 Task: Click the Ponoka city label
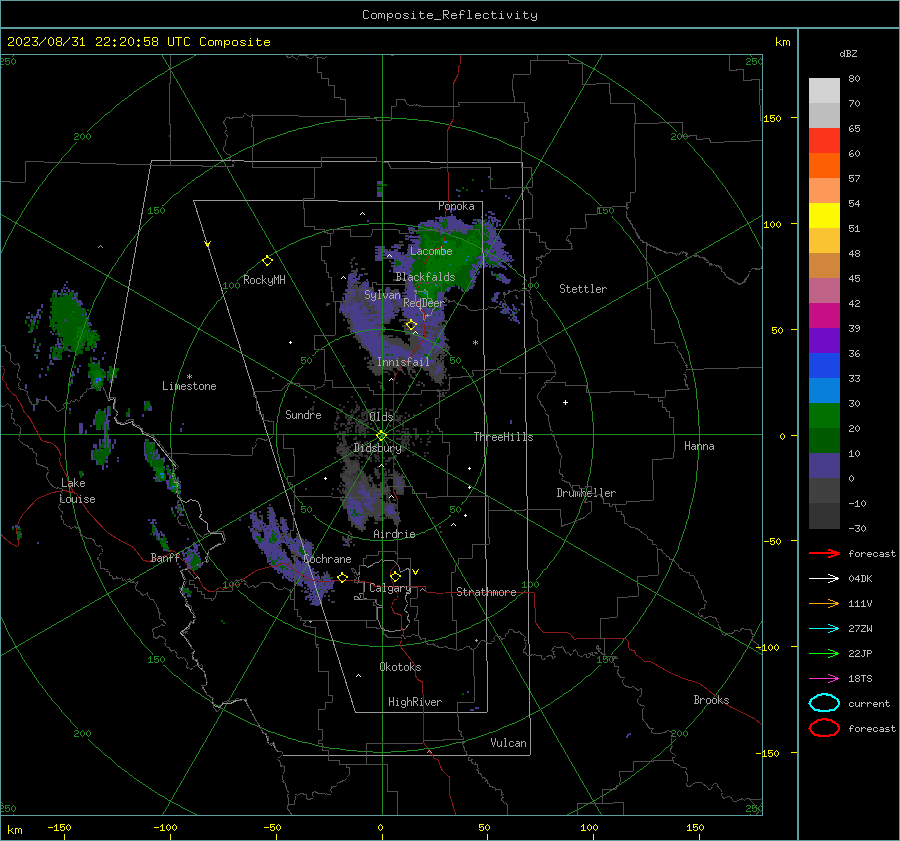pyautogui.click(x=456, y=206)
